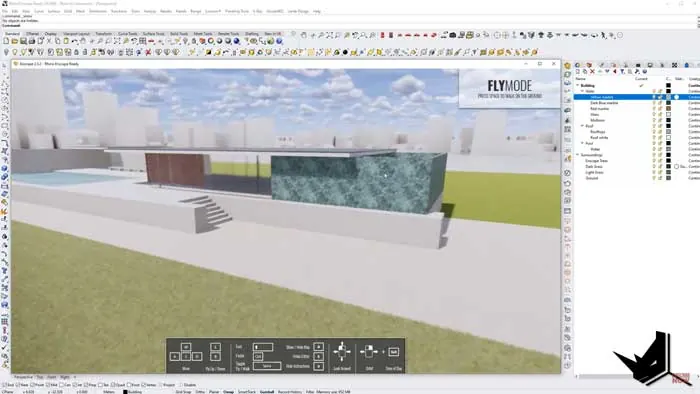Click the Copy icon in Standard toolbar
This screenshot has height=394, width=700.
(58, 41)
